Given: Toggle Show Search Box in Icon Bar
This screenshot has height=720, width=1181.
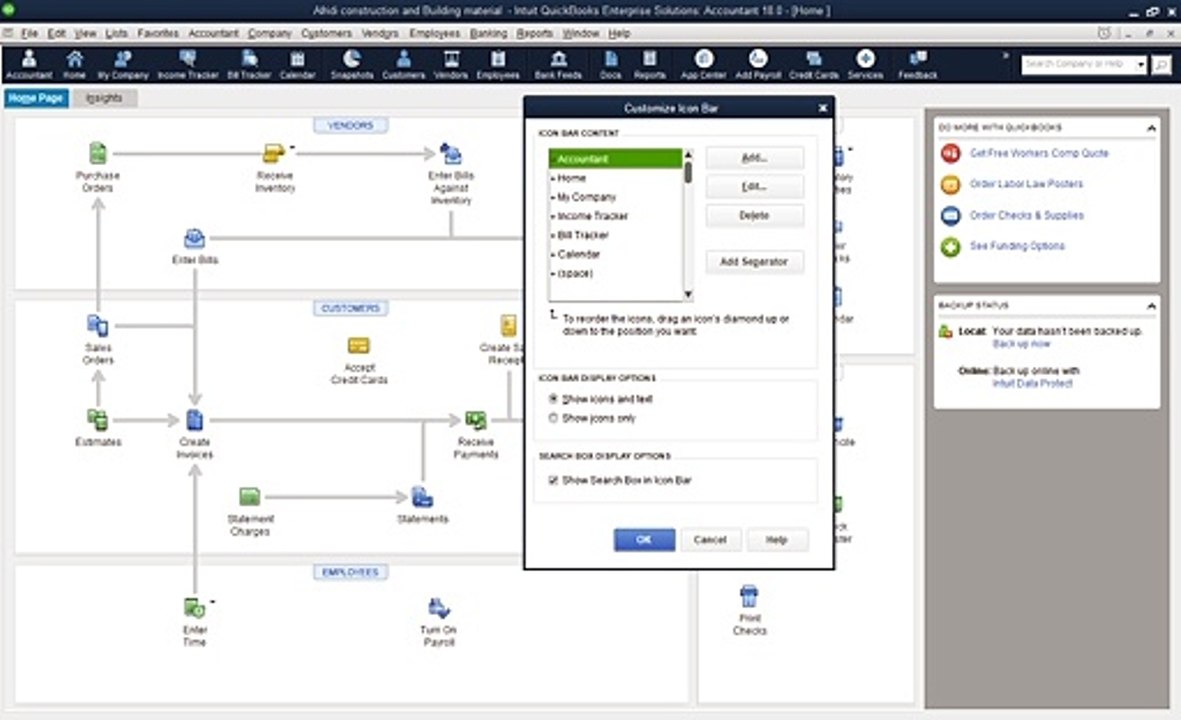Looking at the screenshot, I should click(553, 480).
